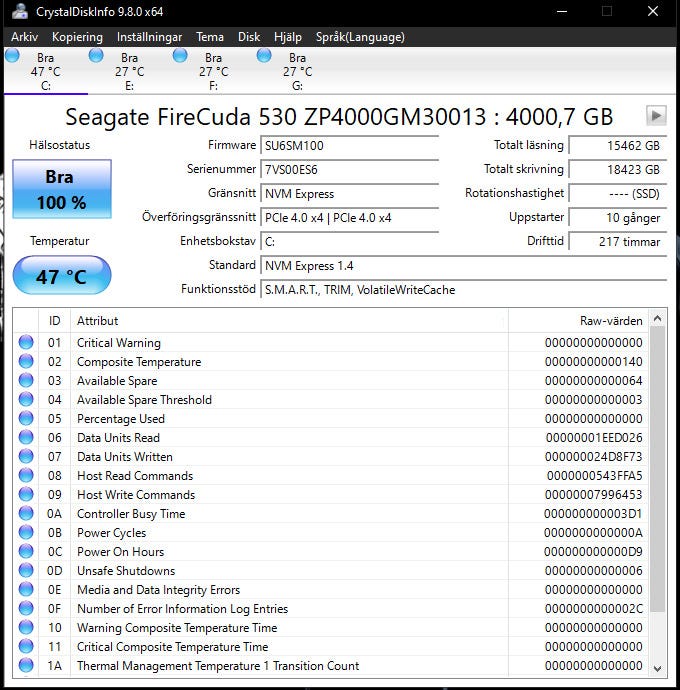
Task: Click status icon of Media and Data Integrity Errors row
Action: coord(26,589)
